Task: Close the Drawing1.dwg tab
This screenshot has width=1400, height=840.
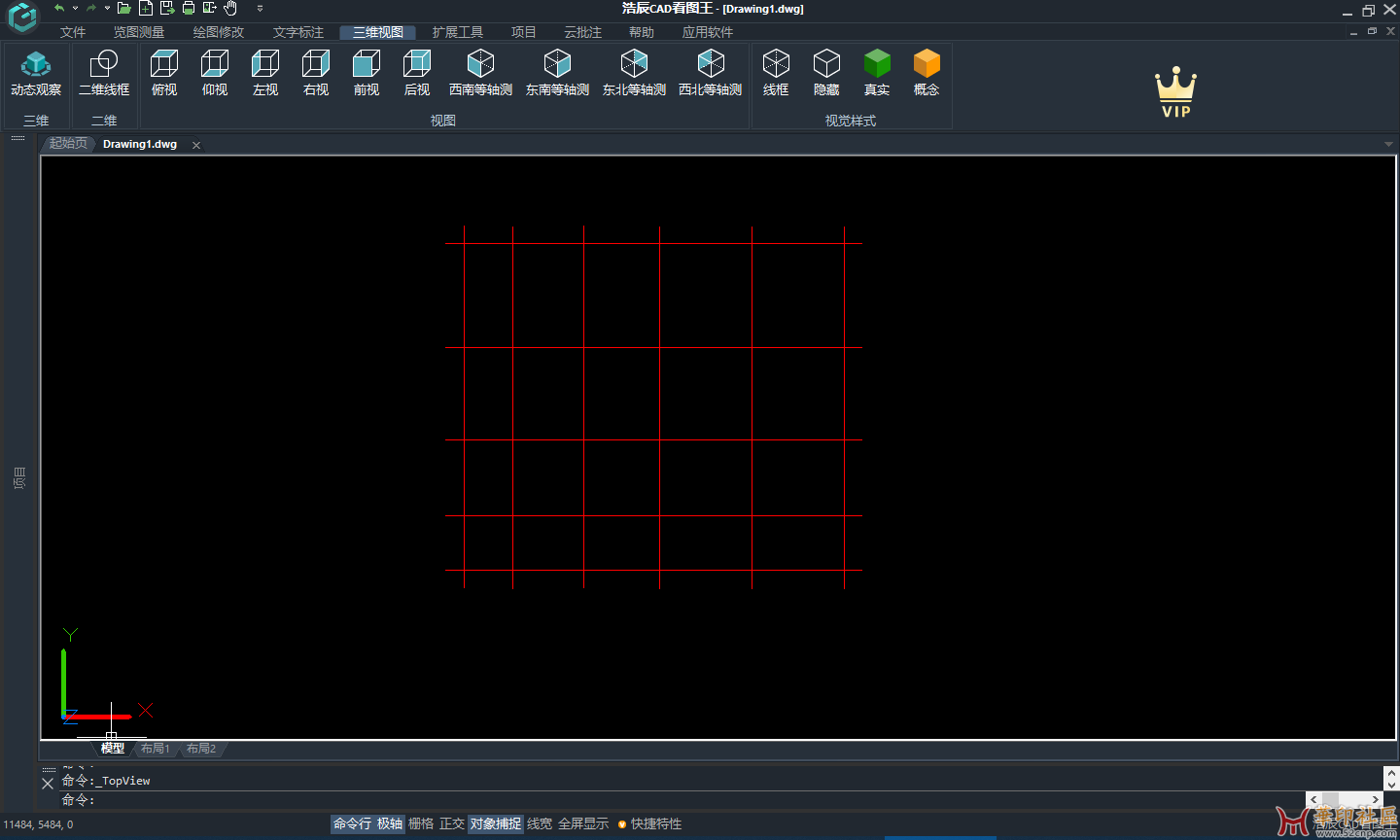Action: coord(196,145)
